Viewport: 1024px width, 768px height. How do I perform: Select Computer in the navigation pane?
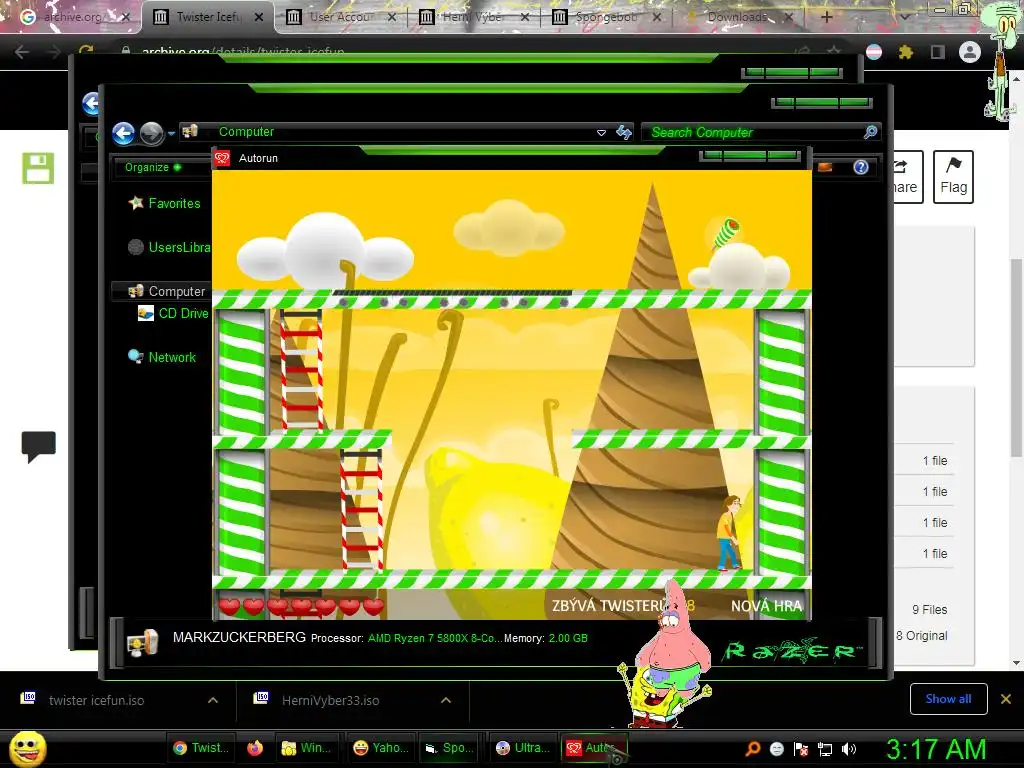(176, 291)
